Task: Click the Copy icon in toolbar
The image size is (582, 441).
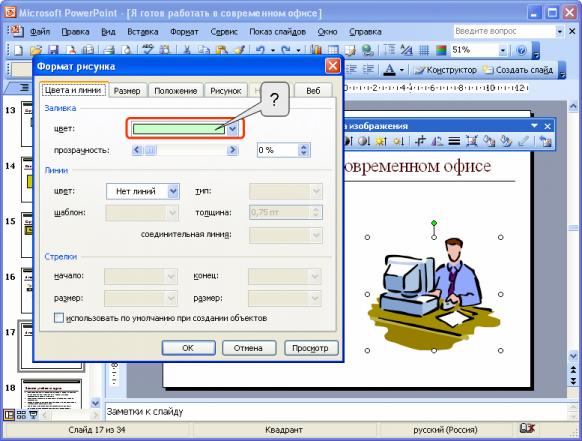Action: coord(204,50)
